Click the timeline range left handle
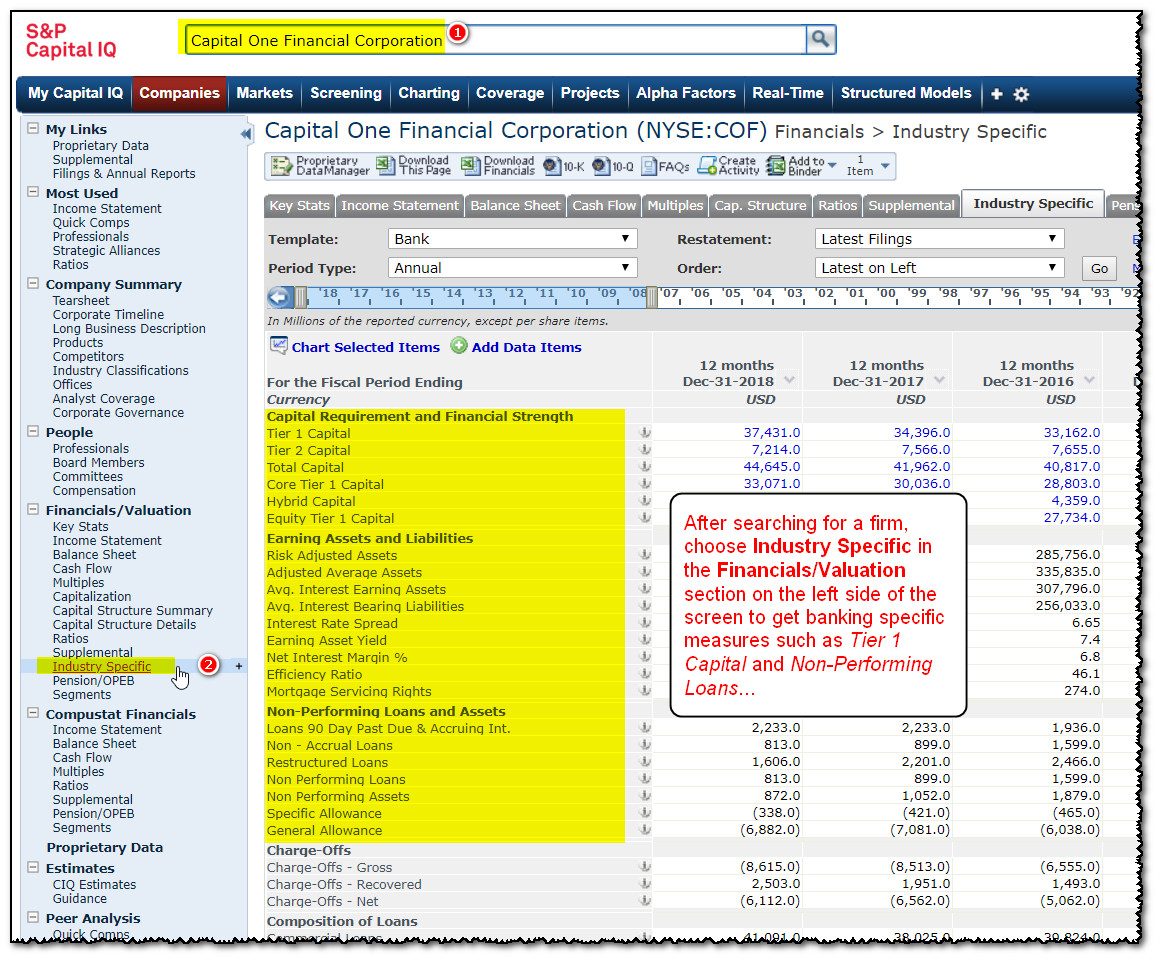 coord(301,297)
